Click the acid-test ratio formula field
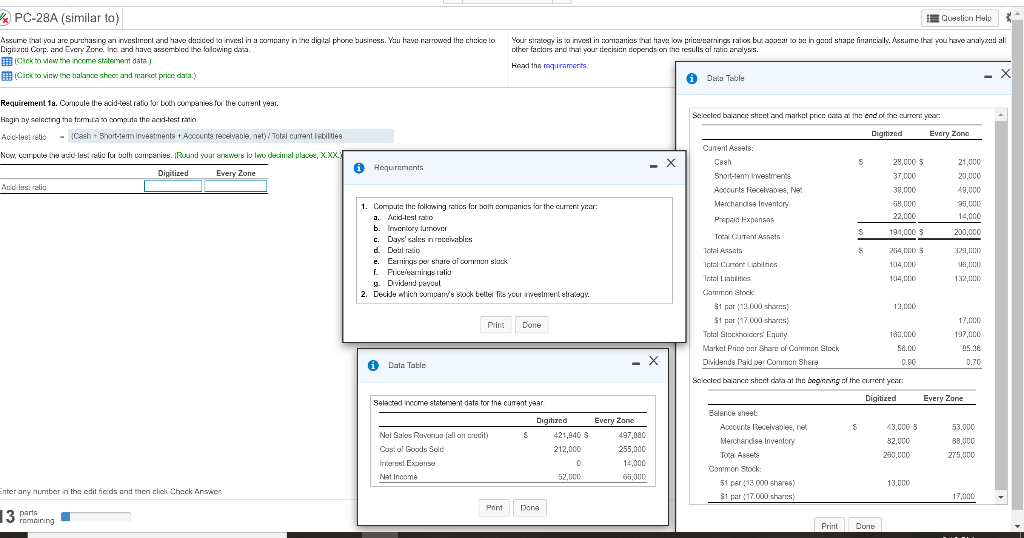The image size is (1024, 538). (232, 136)
